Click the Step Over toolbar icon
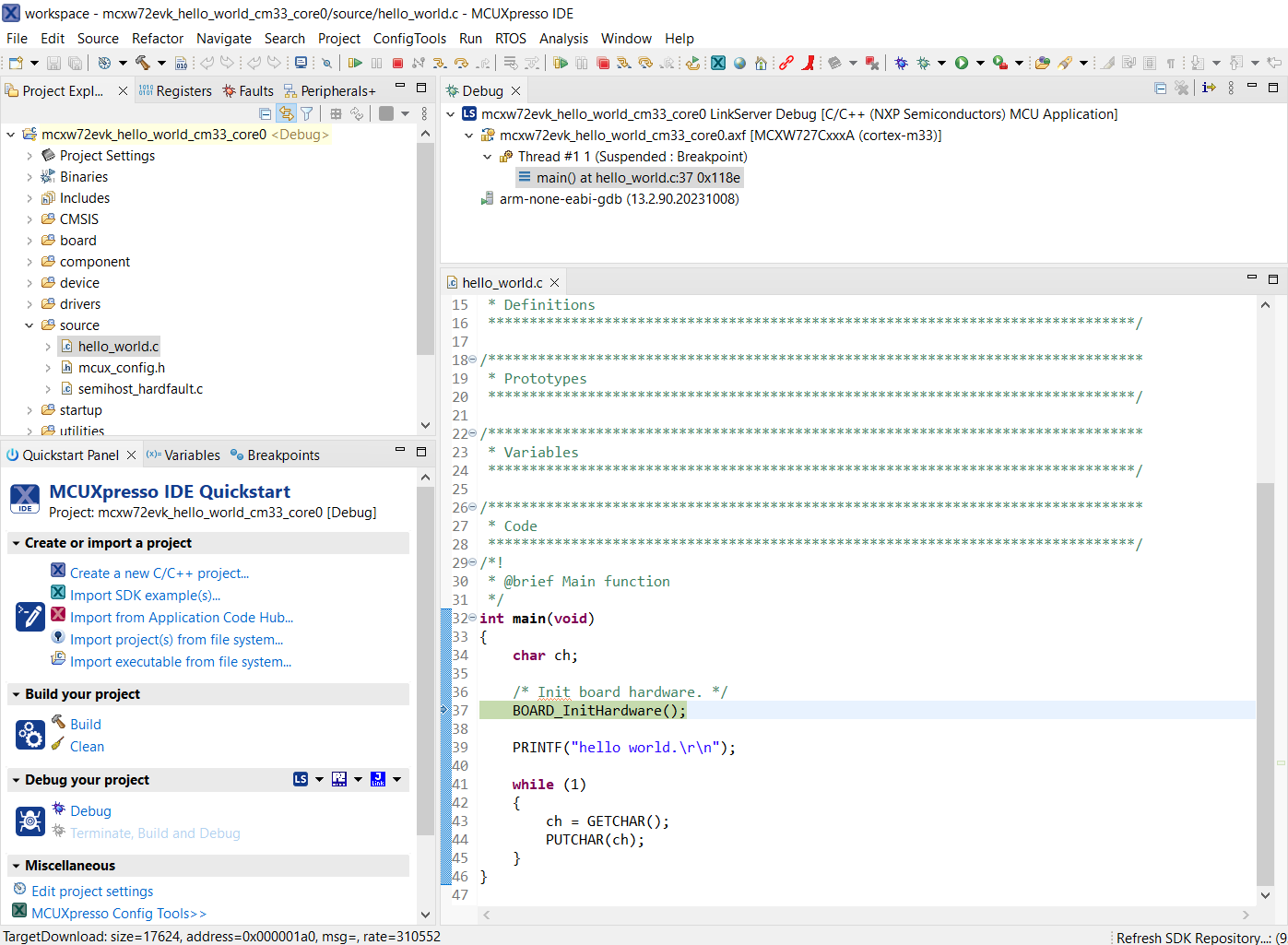The height and width of the screenshot is (945, 1288). point(461,63)
